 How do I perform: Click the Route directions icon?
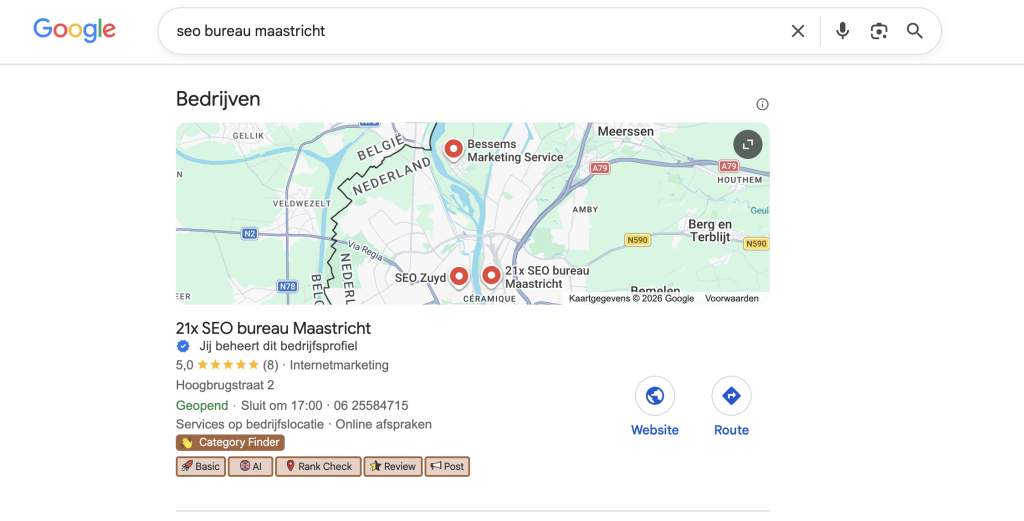coord(731,396)
